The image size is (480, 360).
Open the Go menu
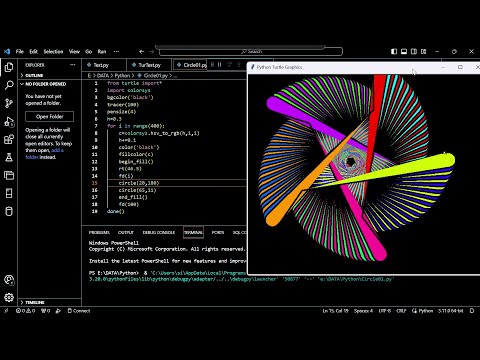[x=88, y=51]
